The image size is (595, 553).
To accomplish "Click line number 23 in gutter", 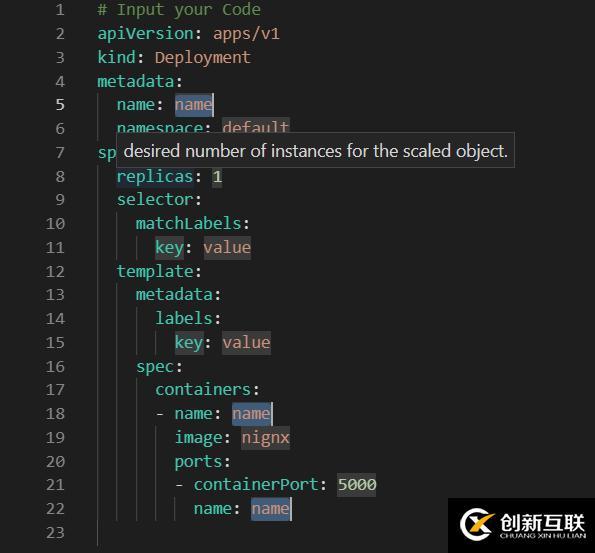I will (x=55, y=533).
